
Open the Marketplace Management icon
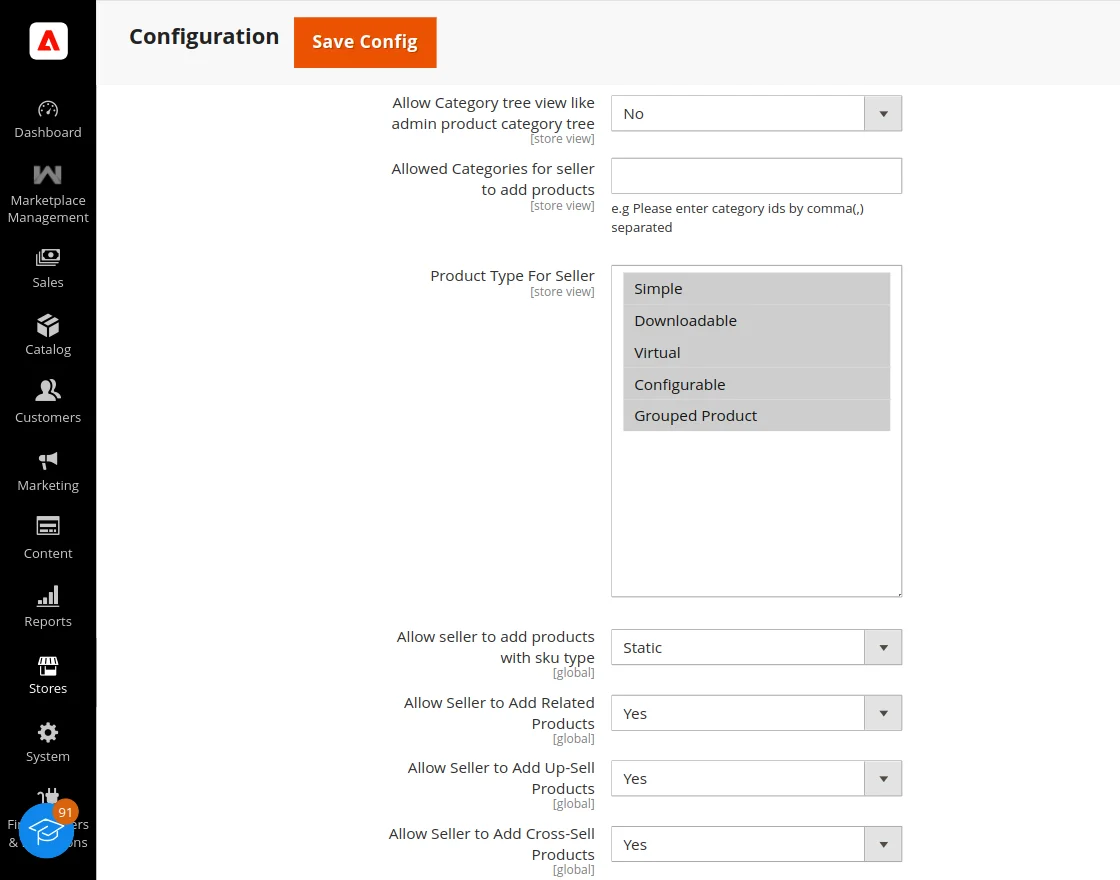(48, 175)
